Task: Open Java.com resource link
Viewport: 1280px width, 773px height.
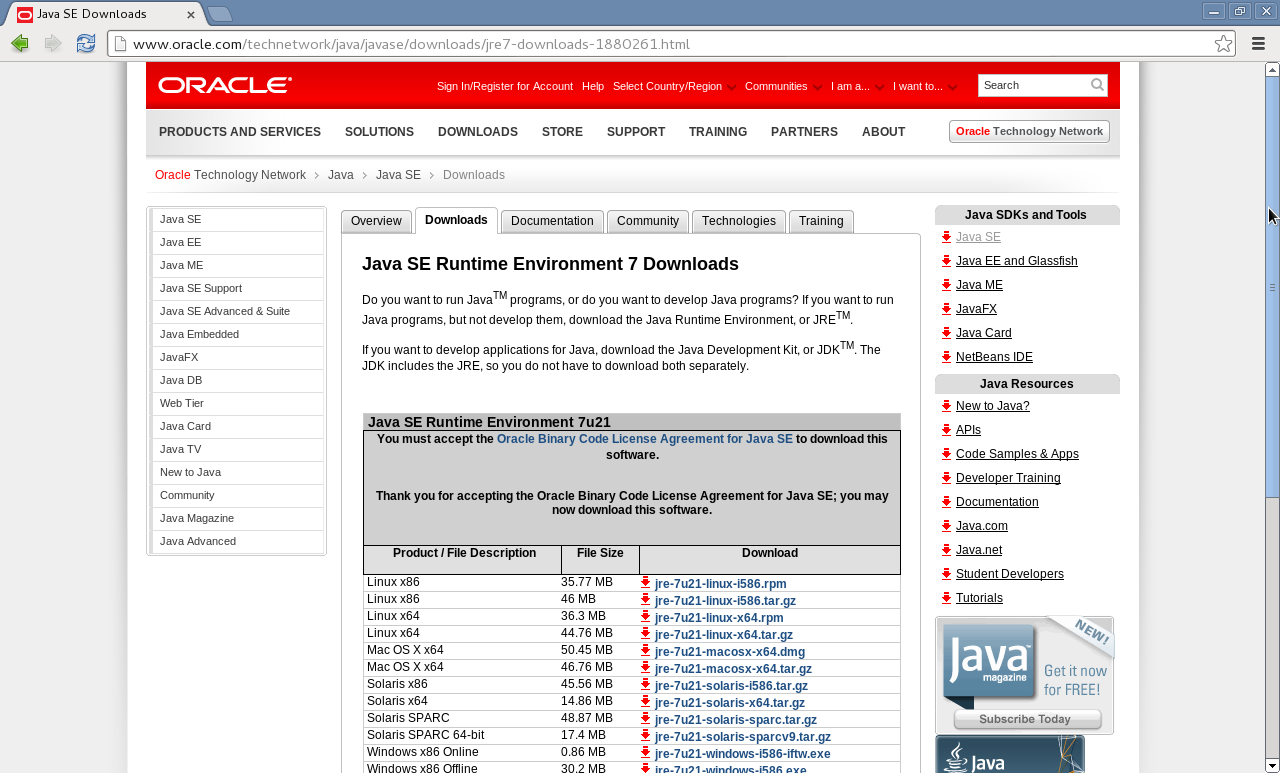Action: coord(982,526)
